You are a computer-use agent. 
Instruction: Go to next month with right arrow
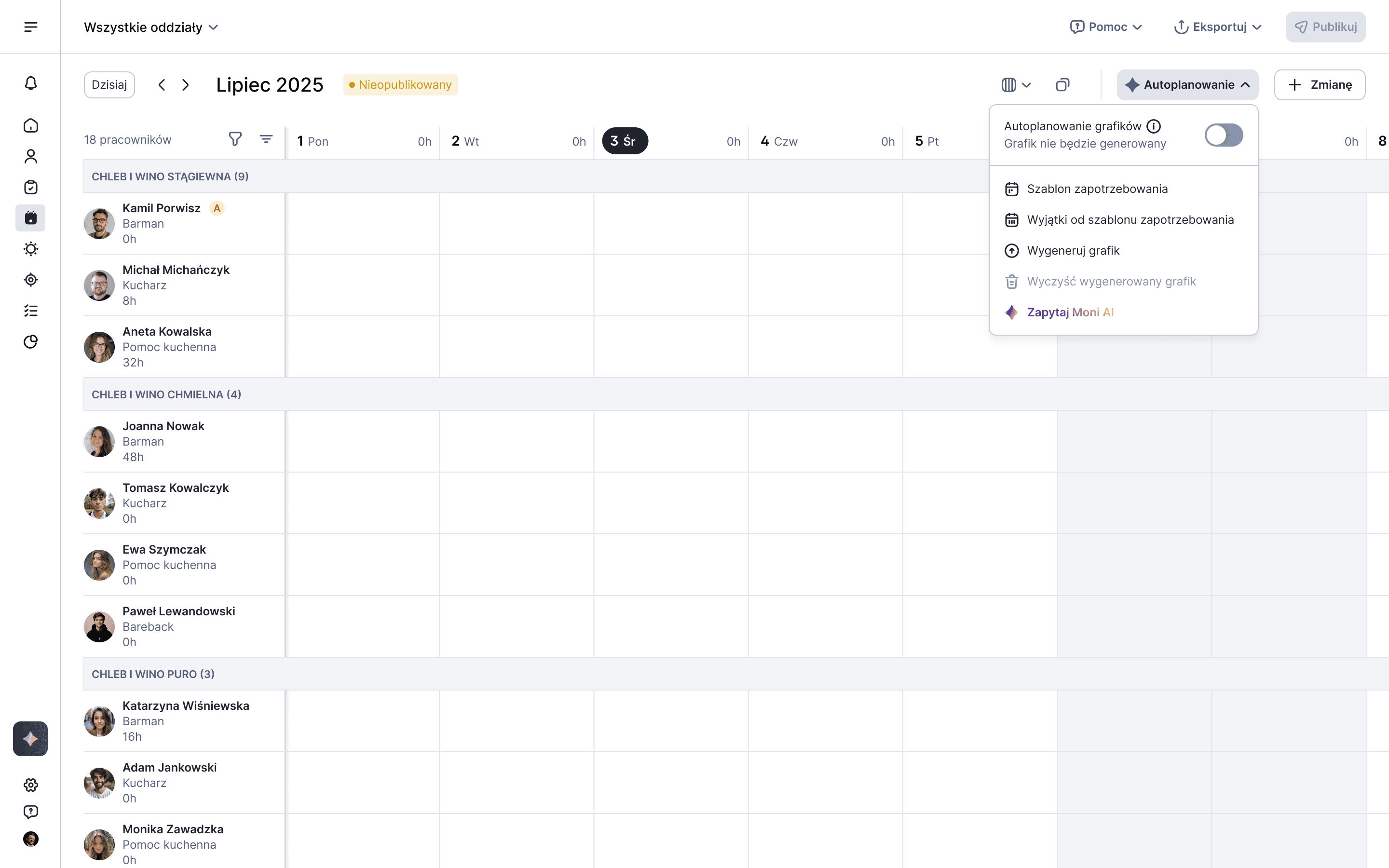pos(185,85)
